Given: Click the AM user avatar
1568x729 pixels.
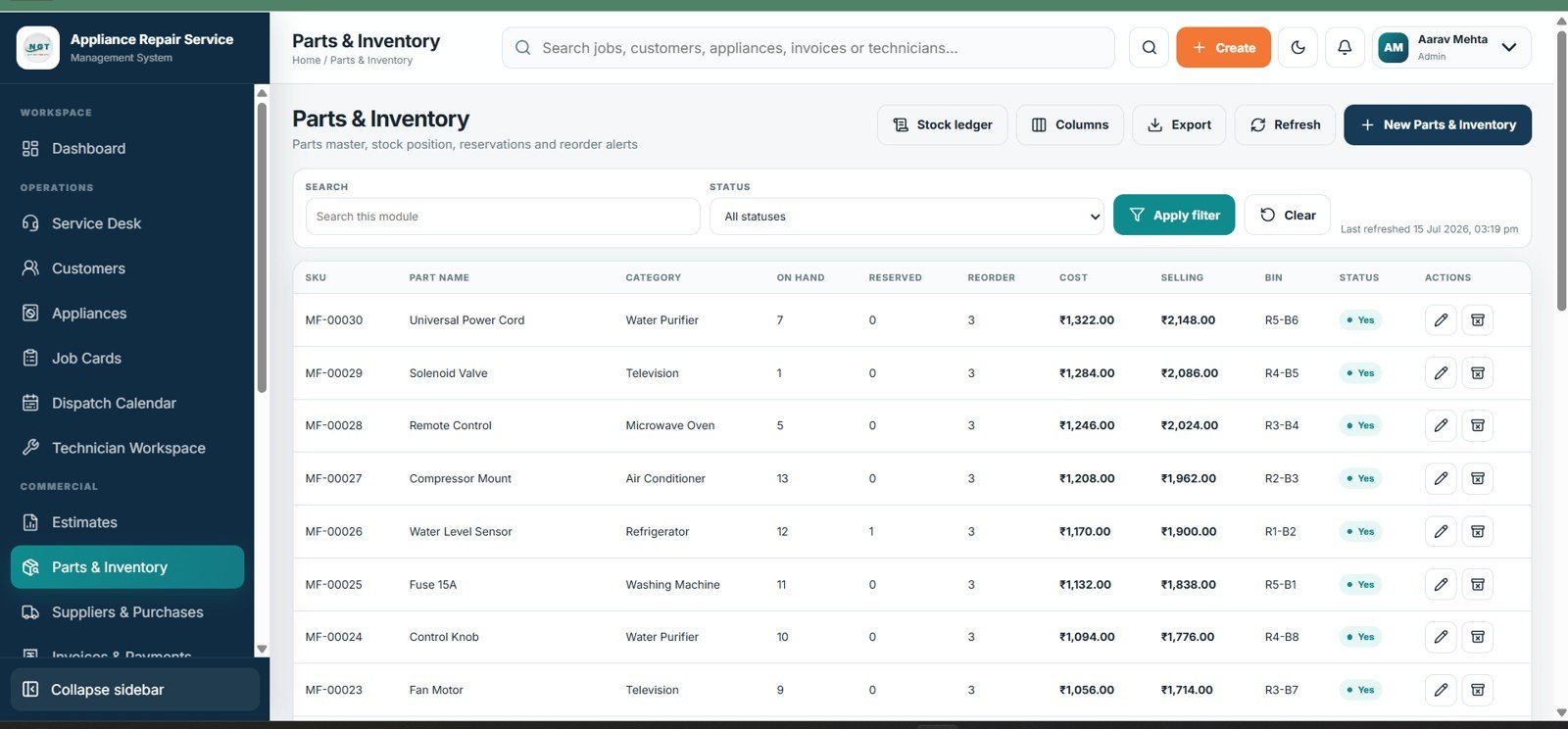Looking at the screenshot, I should click(x=1393, y=47).
